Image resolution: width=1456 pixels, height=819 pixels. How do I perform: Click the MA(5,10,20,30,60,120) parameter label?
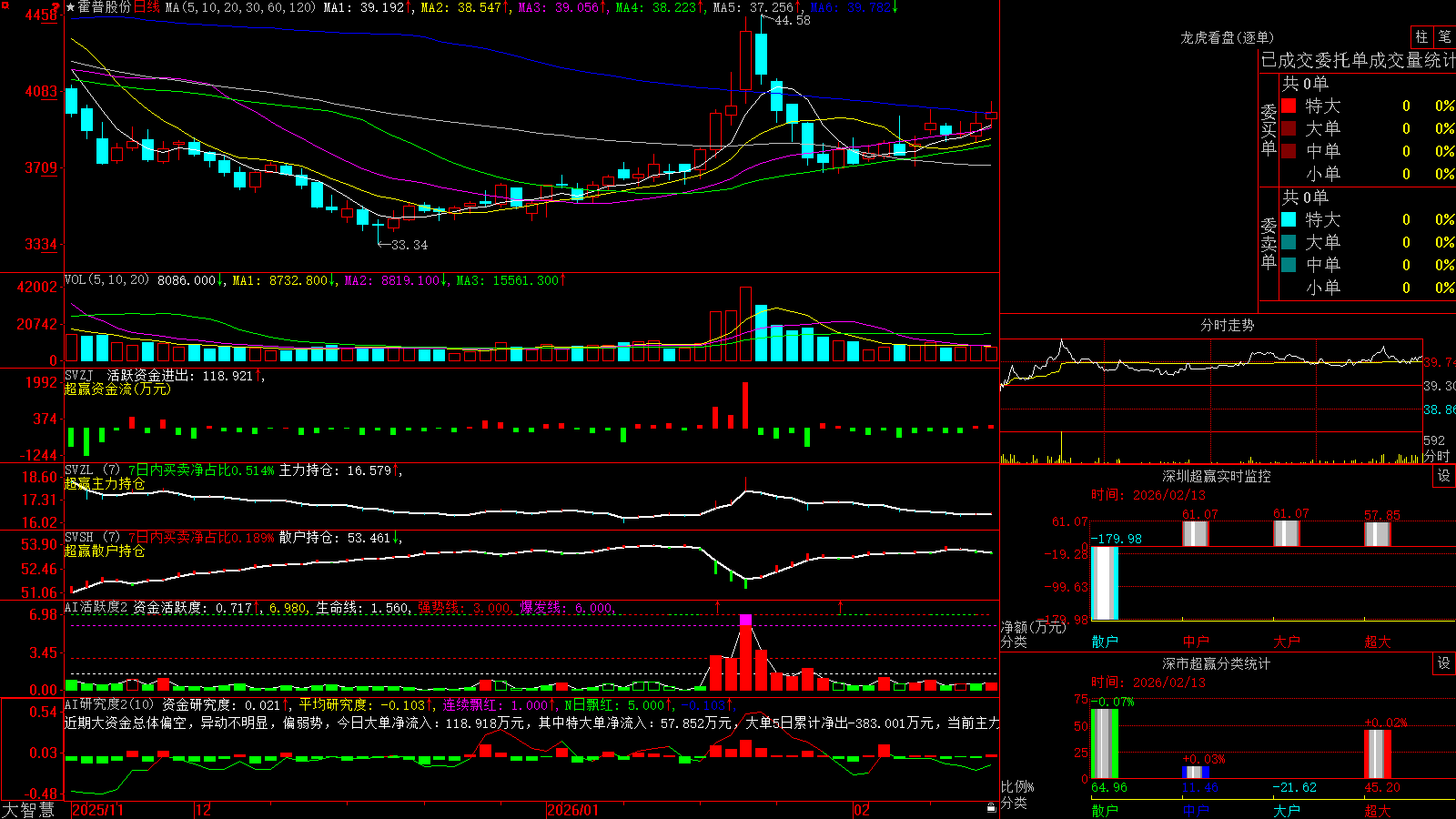(x=240, y=7)
